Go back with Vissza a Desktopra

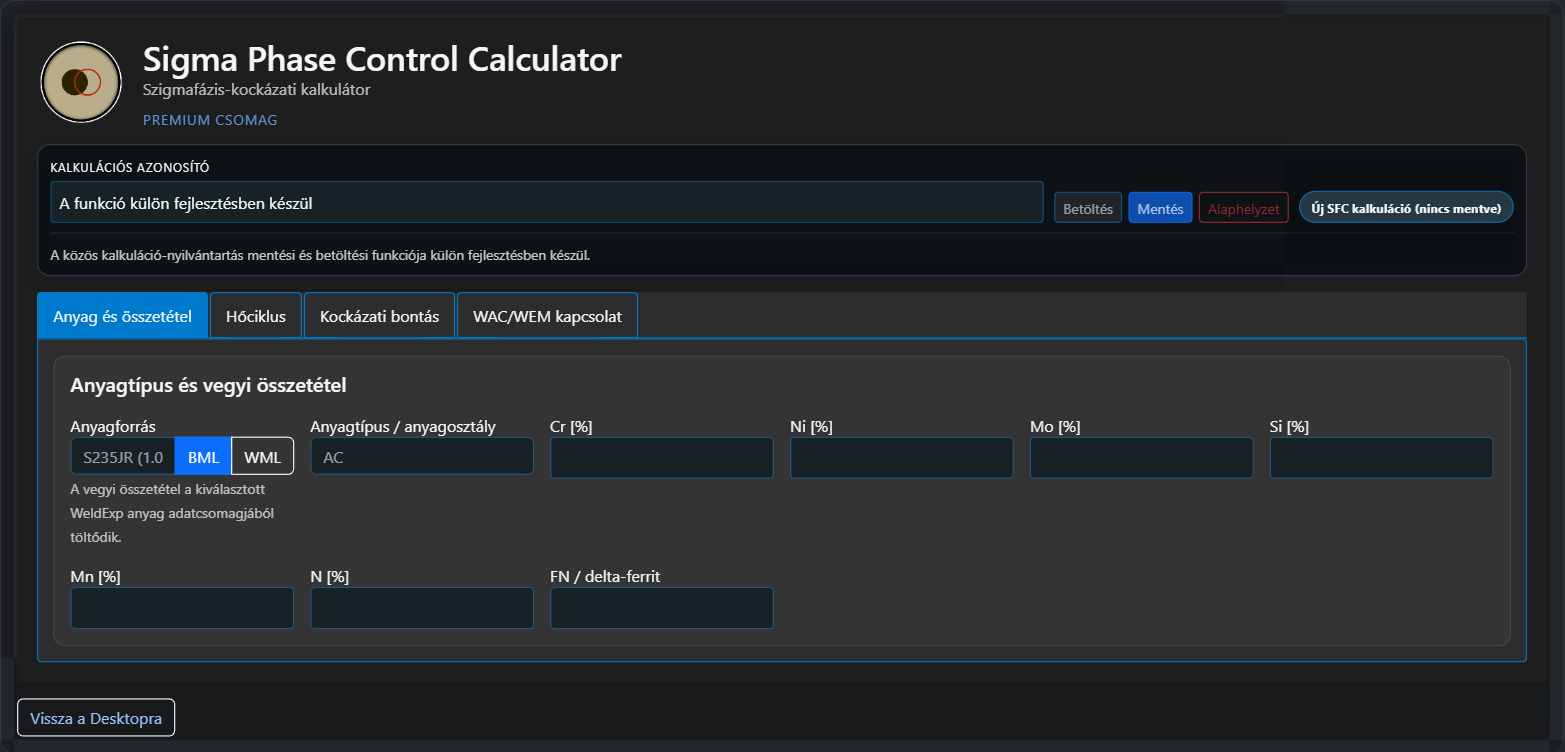96,718
